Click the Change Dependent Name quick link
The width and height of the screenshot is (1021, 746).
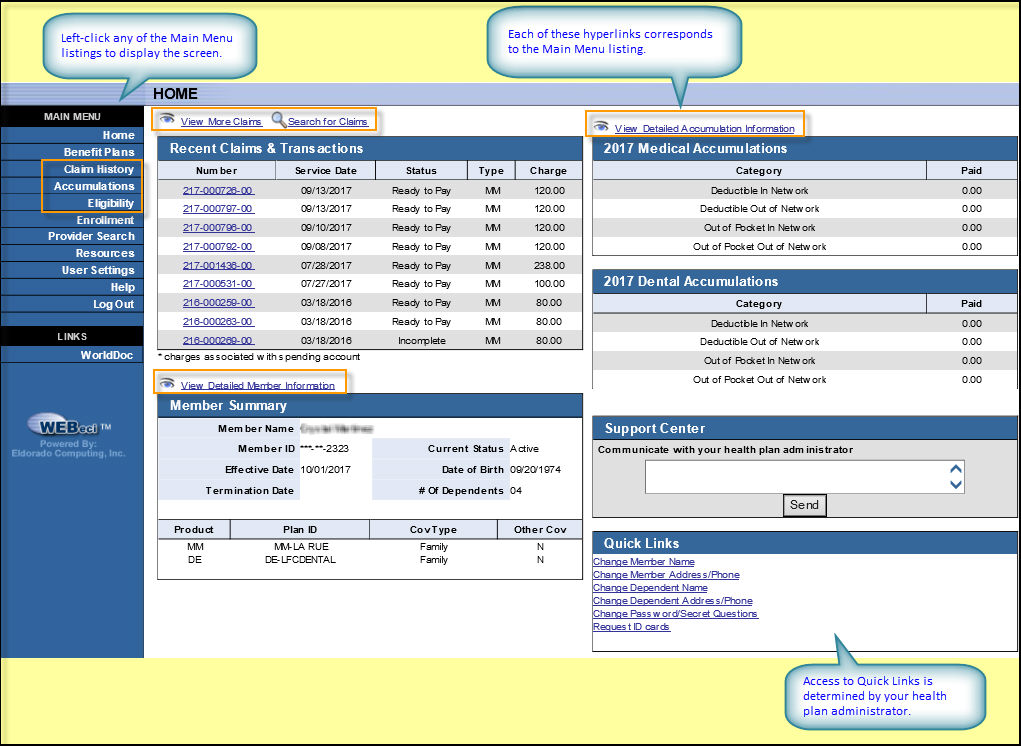point(650,588)
